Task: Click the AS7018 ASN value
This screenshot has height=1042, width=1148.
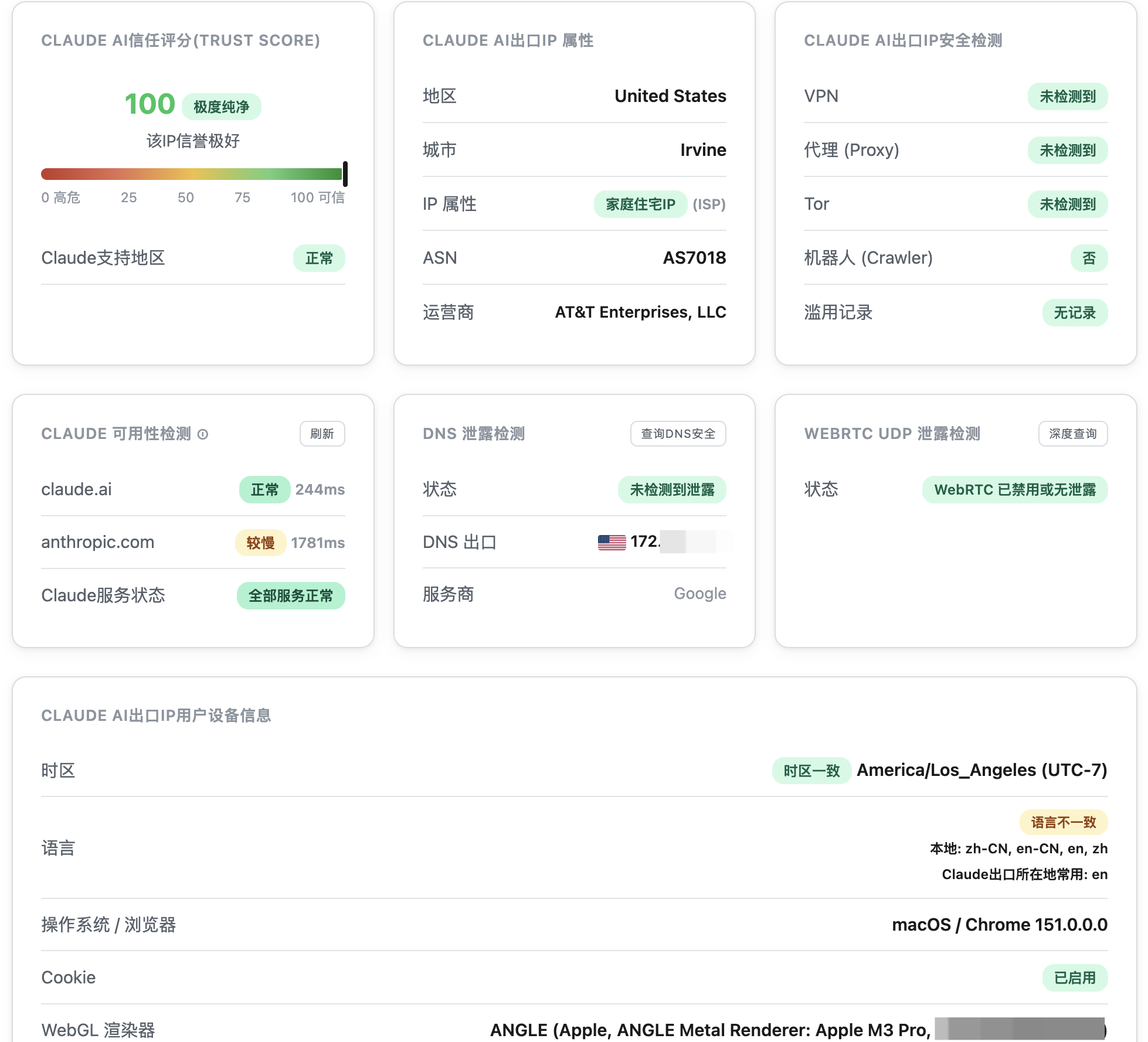Action: 694,258
